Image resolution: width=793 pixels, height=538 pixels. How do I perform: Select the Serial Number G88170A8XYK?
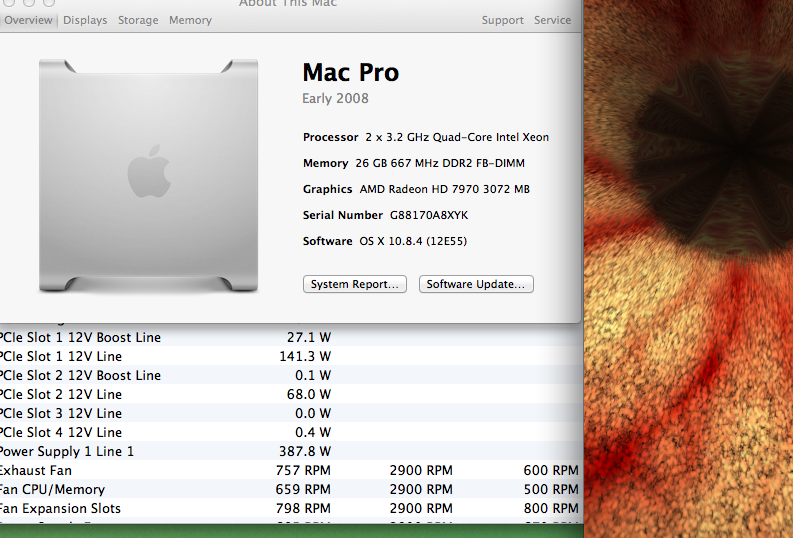click(x=385, y=215)
